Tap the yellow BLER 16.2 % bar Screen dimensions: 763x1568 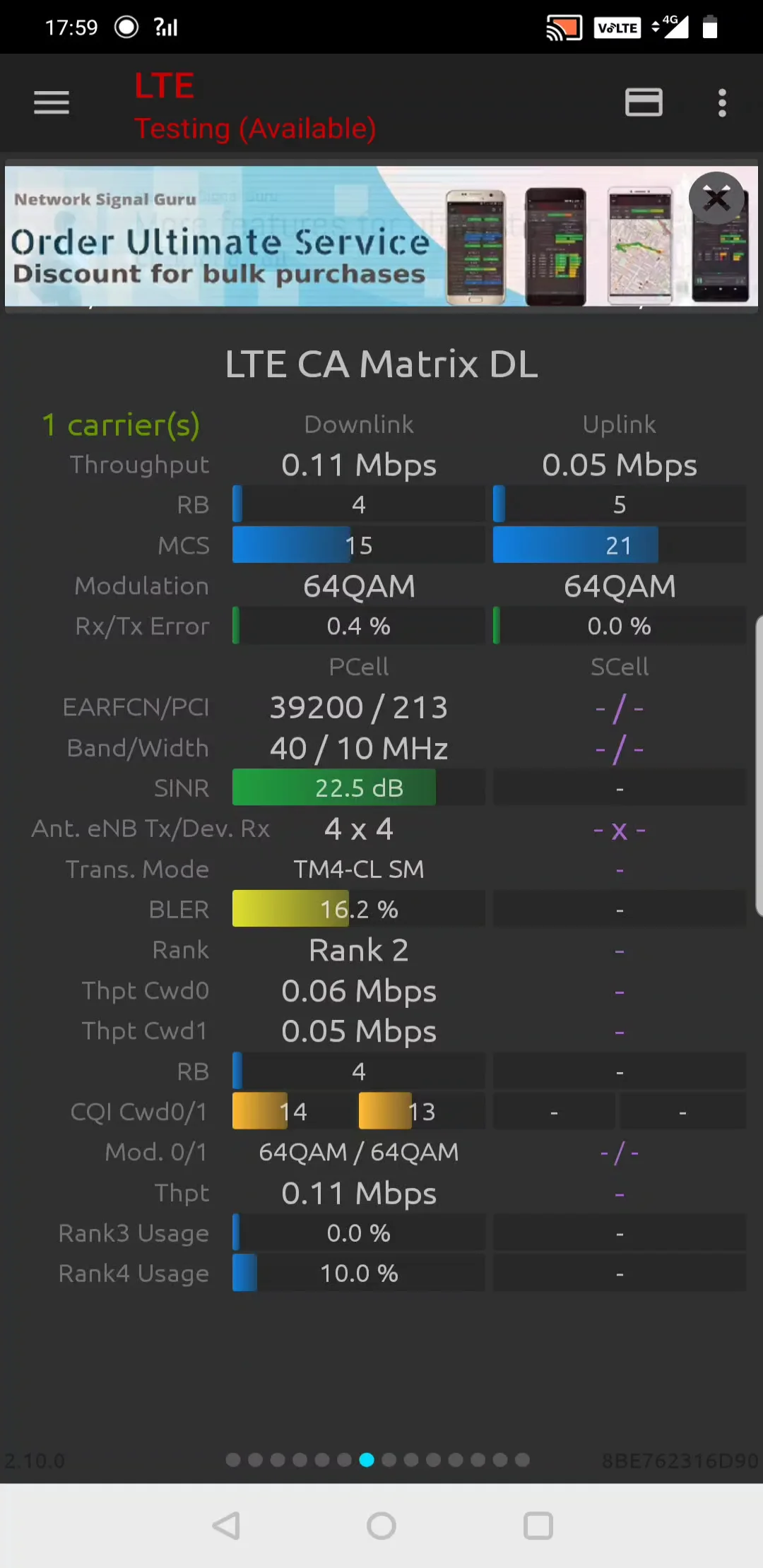click(x=358, y=909)
